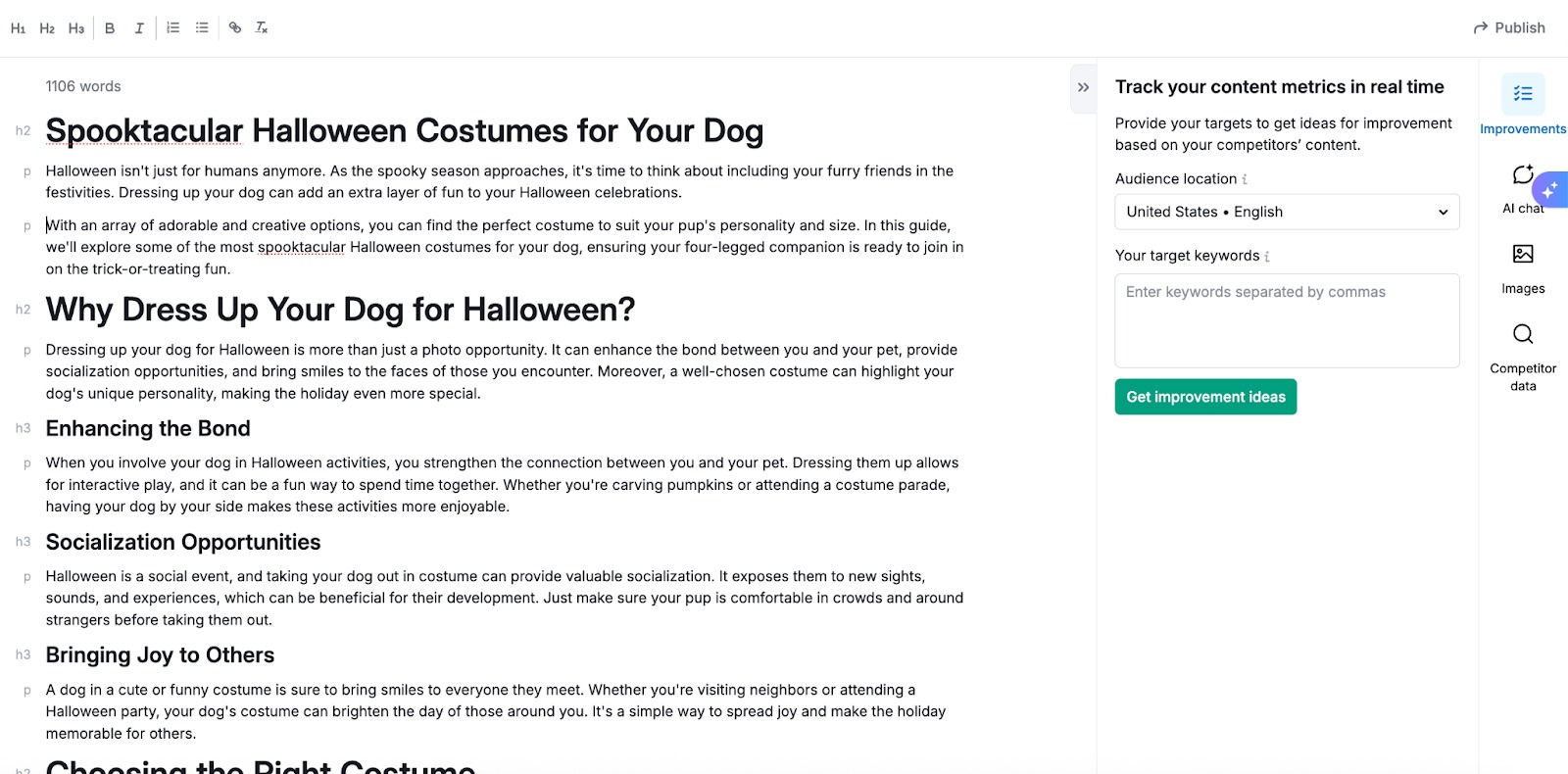
Task: Open the Competitor data panel
Action: (x=1522, y=356)
